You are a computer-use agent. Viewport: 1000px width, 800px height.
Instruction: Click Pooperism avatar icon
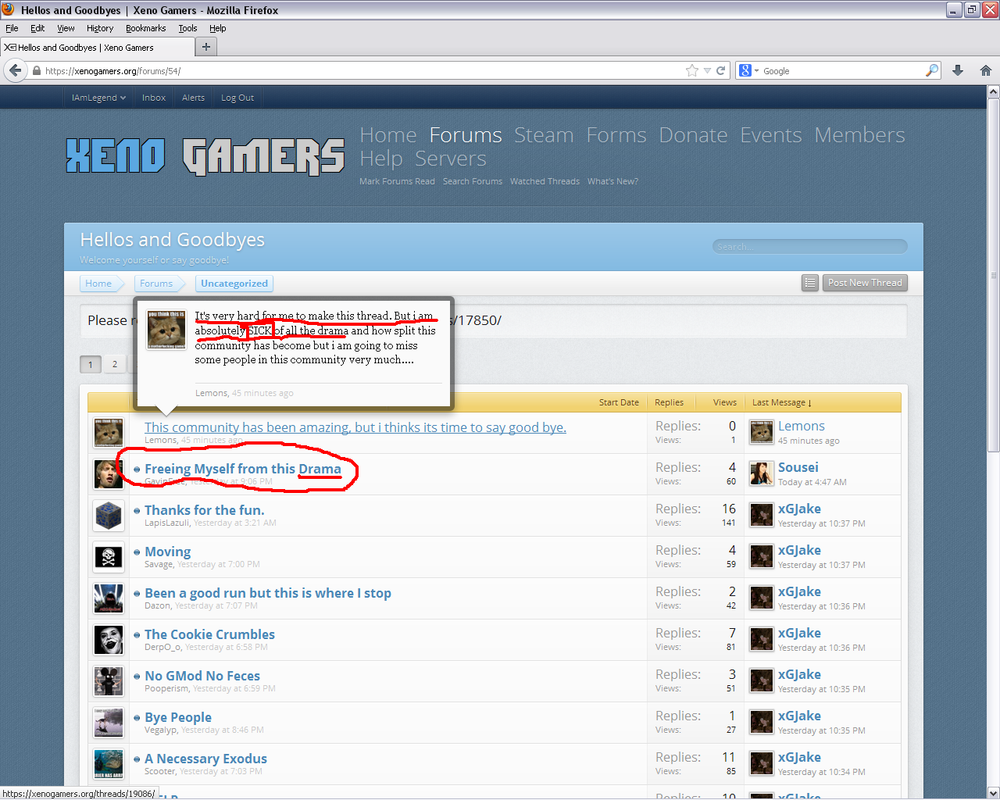108,682
